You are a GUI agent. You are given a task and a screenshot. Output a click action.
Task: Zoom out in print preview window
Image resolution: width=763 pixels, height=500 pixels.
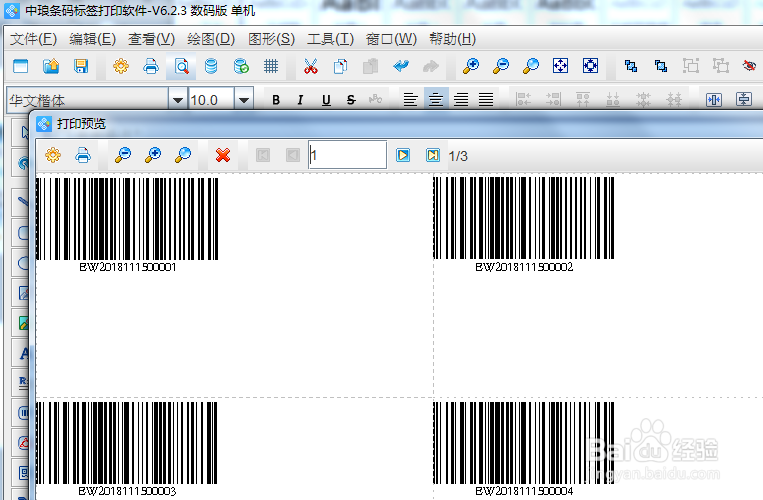click(x=123, y=155)
